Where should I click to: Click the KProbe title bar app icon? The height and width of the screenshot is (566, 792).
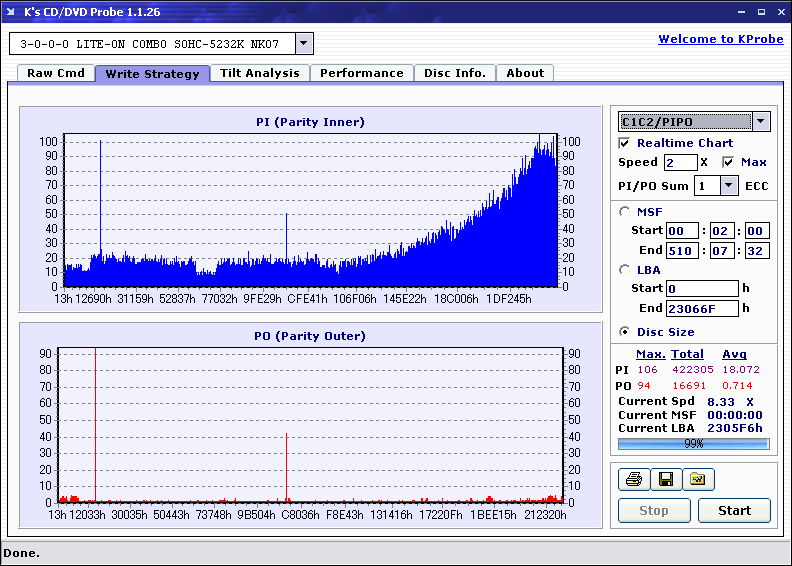[x=10, y=12]
